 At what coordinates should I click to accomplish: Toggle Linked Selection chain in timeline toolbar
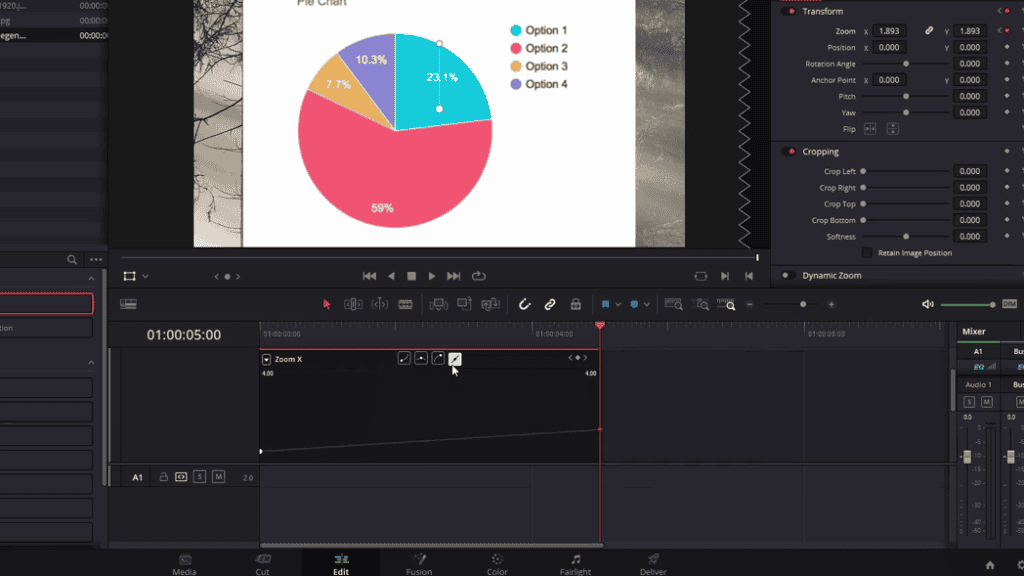point(550,304)
